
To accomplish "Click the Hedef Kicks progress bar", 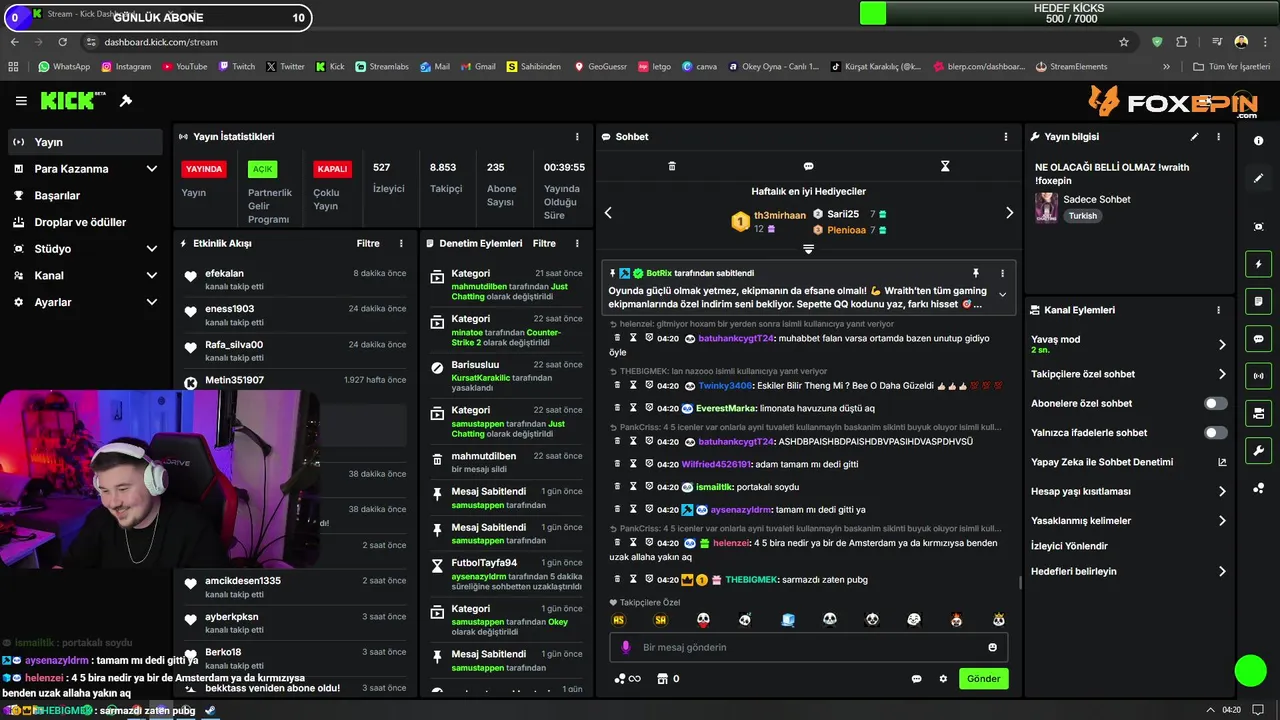I will pos(1069,13).
